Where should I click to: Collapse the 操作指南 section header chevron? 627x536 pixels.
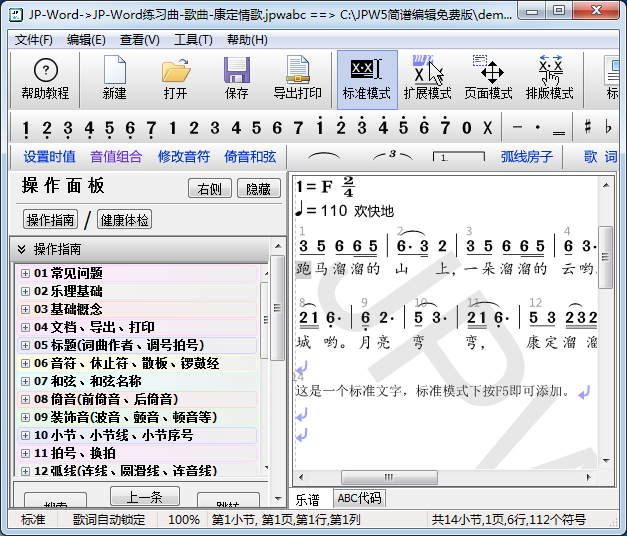[22, 249]
